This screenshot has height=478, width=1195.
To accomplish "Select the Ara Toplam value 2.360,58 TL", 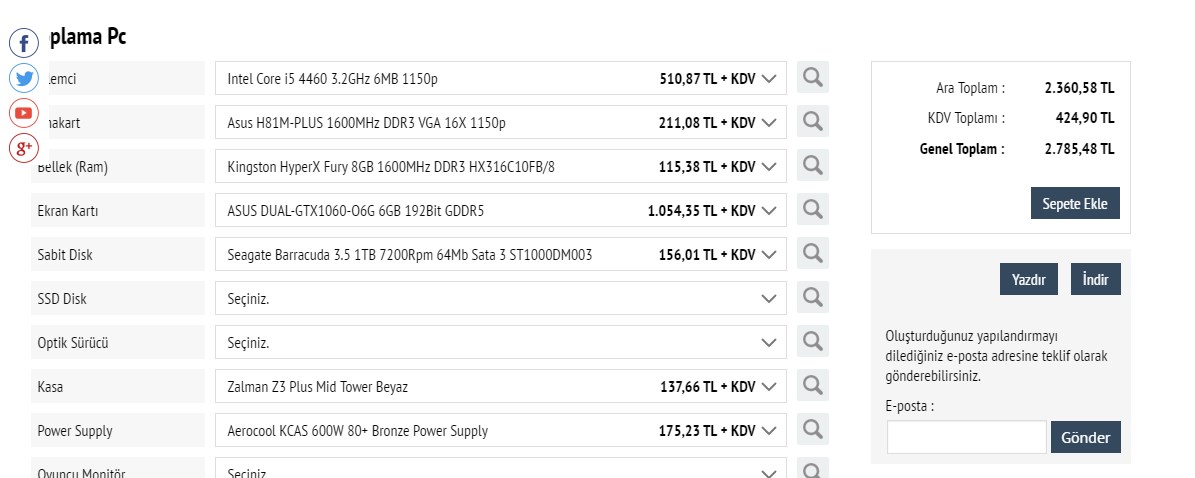I will tap(1079, 88).
